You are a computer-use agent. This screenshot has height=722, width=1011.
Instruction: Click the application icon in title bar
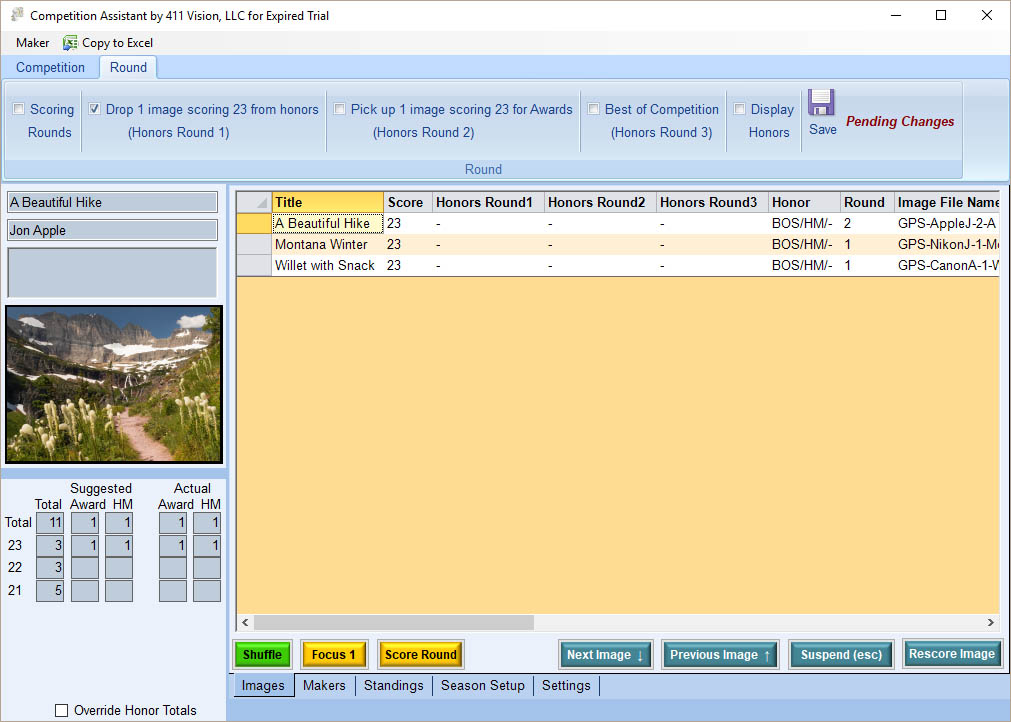coord(17,14)
